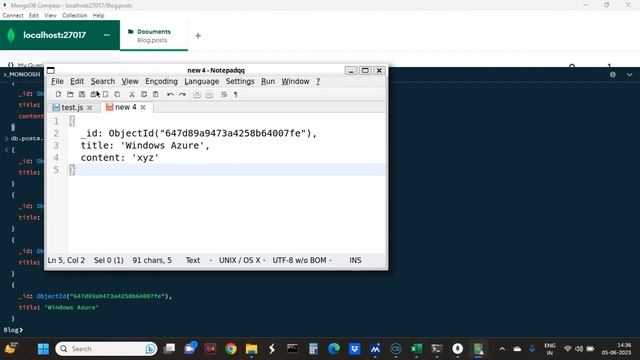Viewport: 640px width, 360px height.
Task: Switch to the test.js tab
Action: [72, 107]
